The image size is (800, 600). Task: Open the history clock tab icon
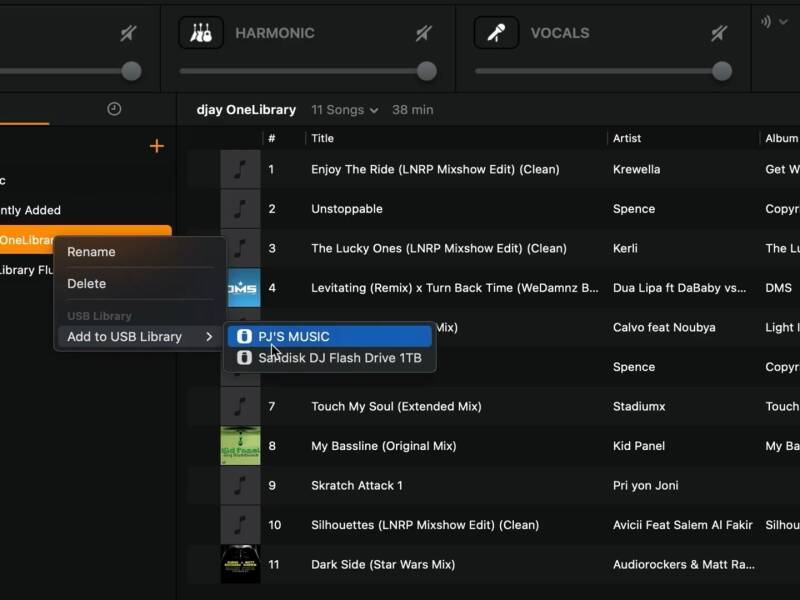114,109
